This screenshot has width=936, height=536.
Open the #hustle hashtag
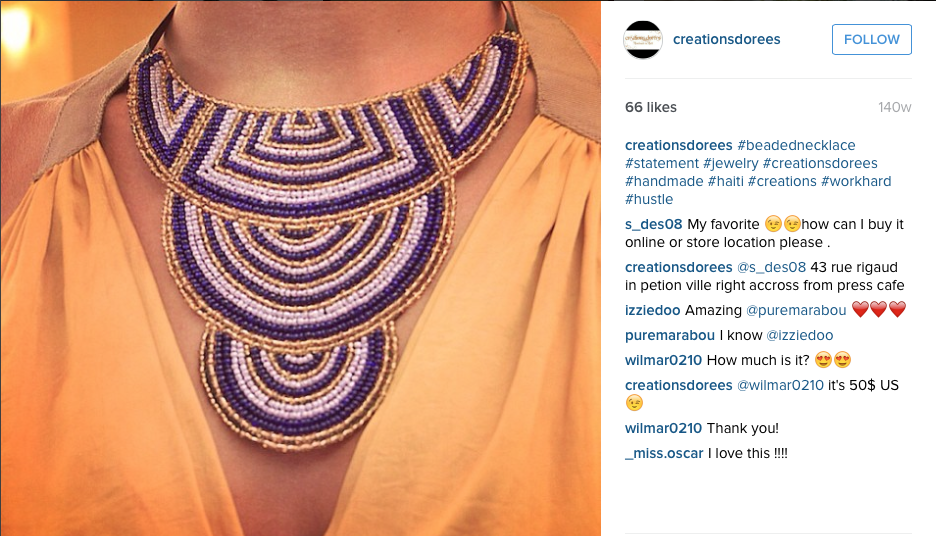(x=649, y=199)
